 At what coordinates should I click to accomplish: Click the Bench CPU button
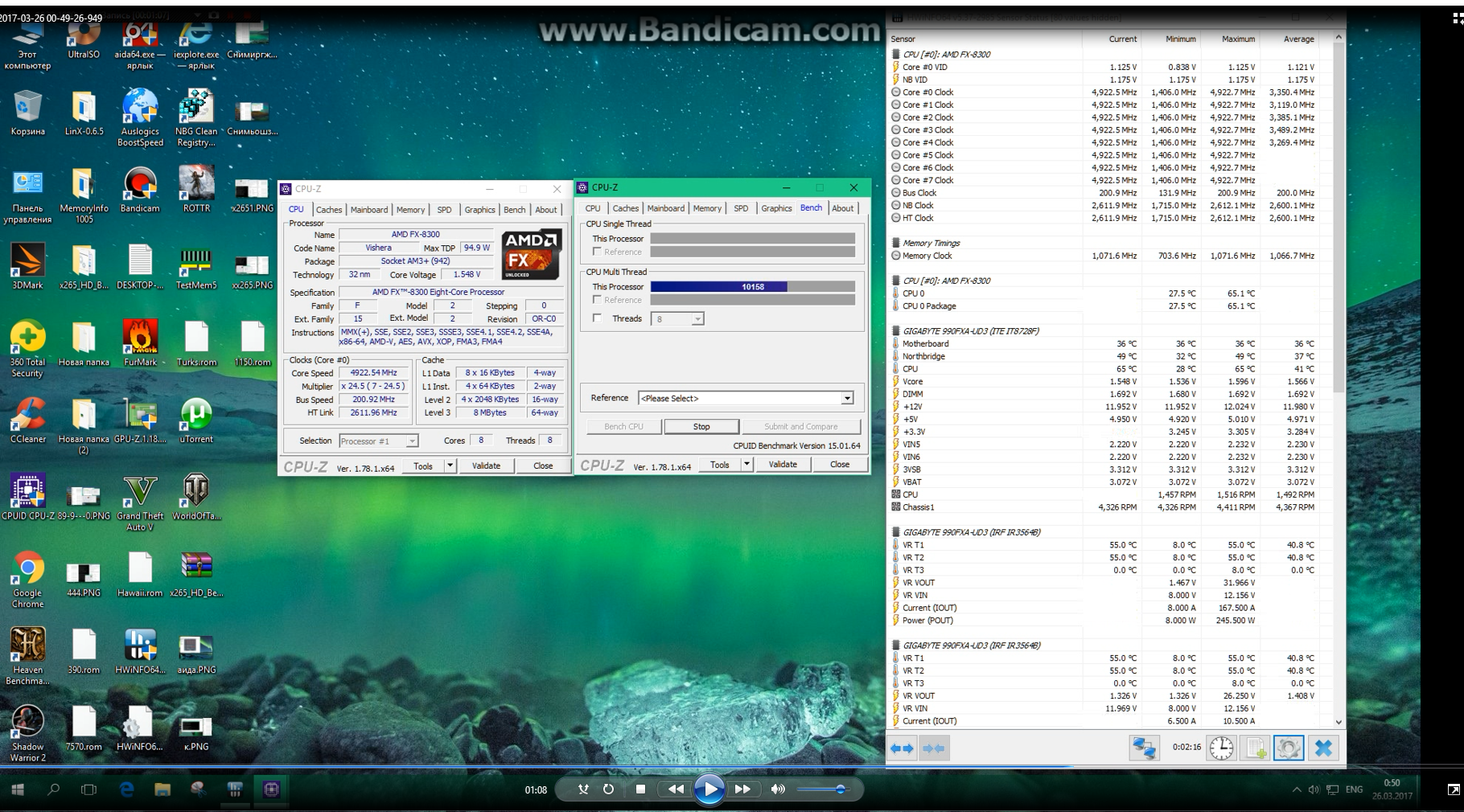[623, 426]
